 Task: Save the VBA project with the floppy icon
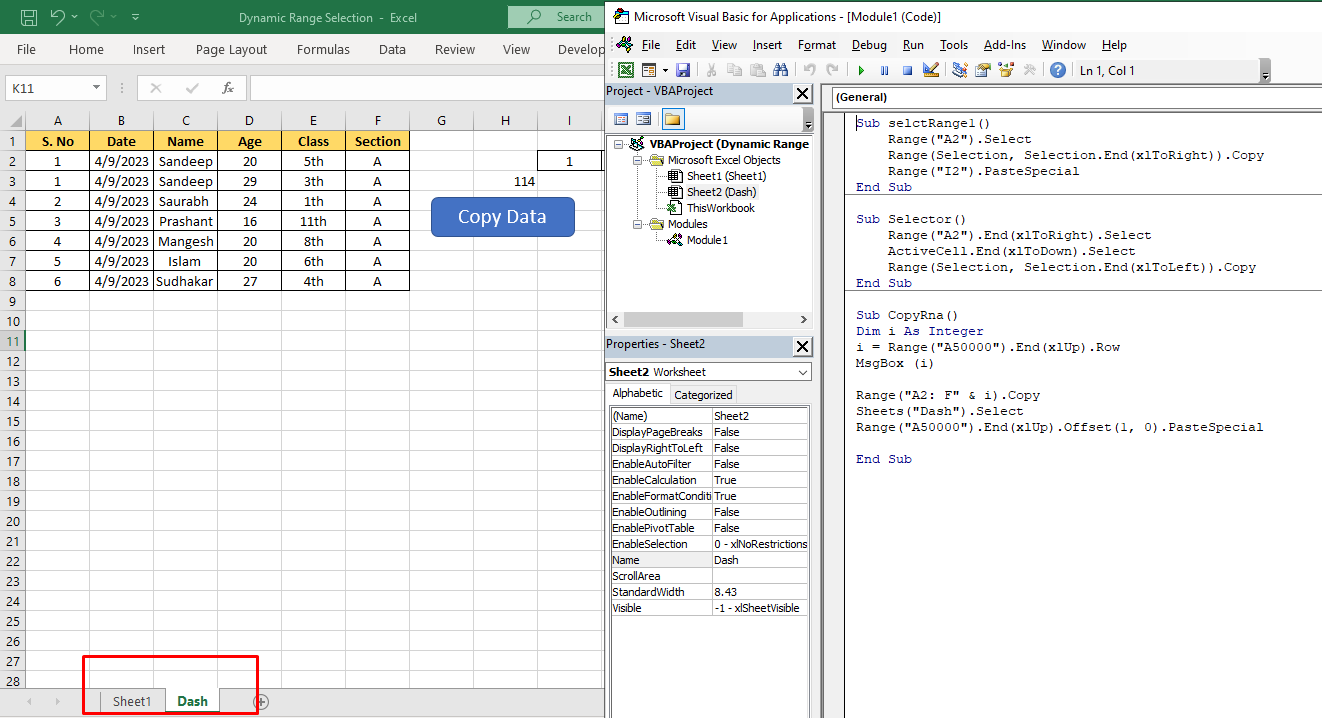[x=683, y=70]
